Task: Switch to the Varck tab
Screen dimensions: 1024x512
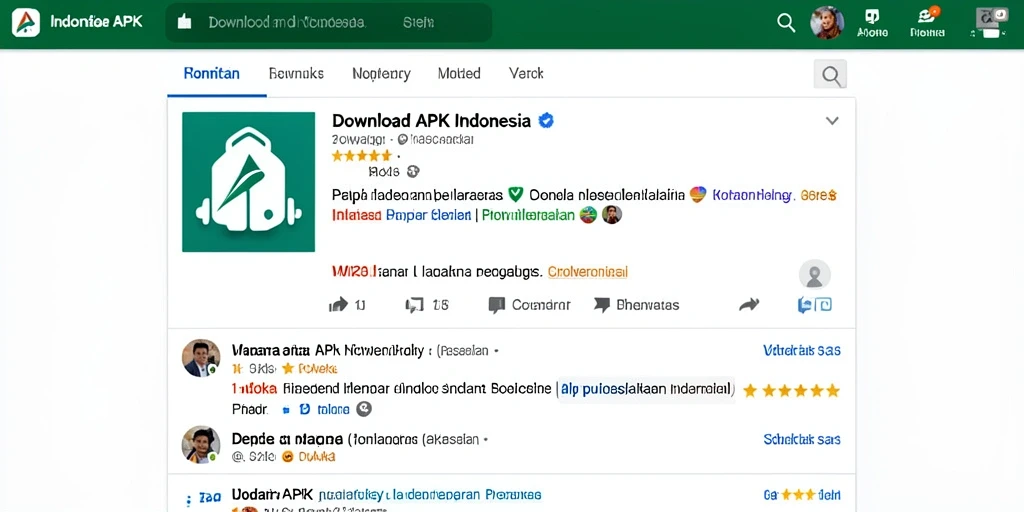Action: (x=526, y=73)
